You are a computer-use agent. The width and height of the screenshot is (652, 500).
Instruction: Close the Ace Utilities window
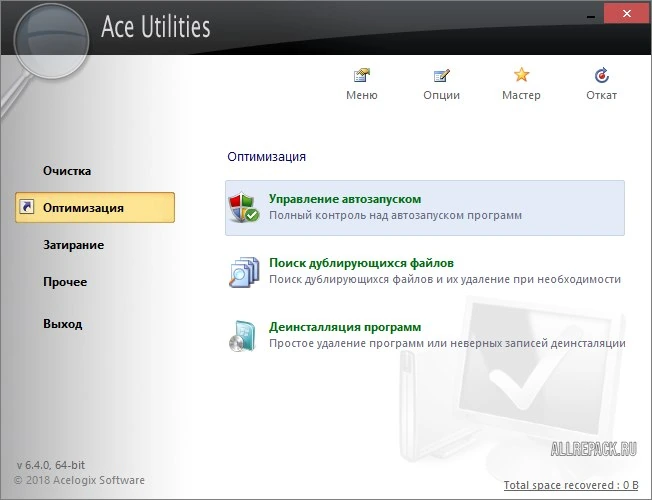tap(627, 14)
